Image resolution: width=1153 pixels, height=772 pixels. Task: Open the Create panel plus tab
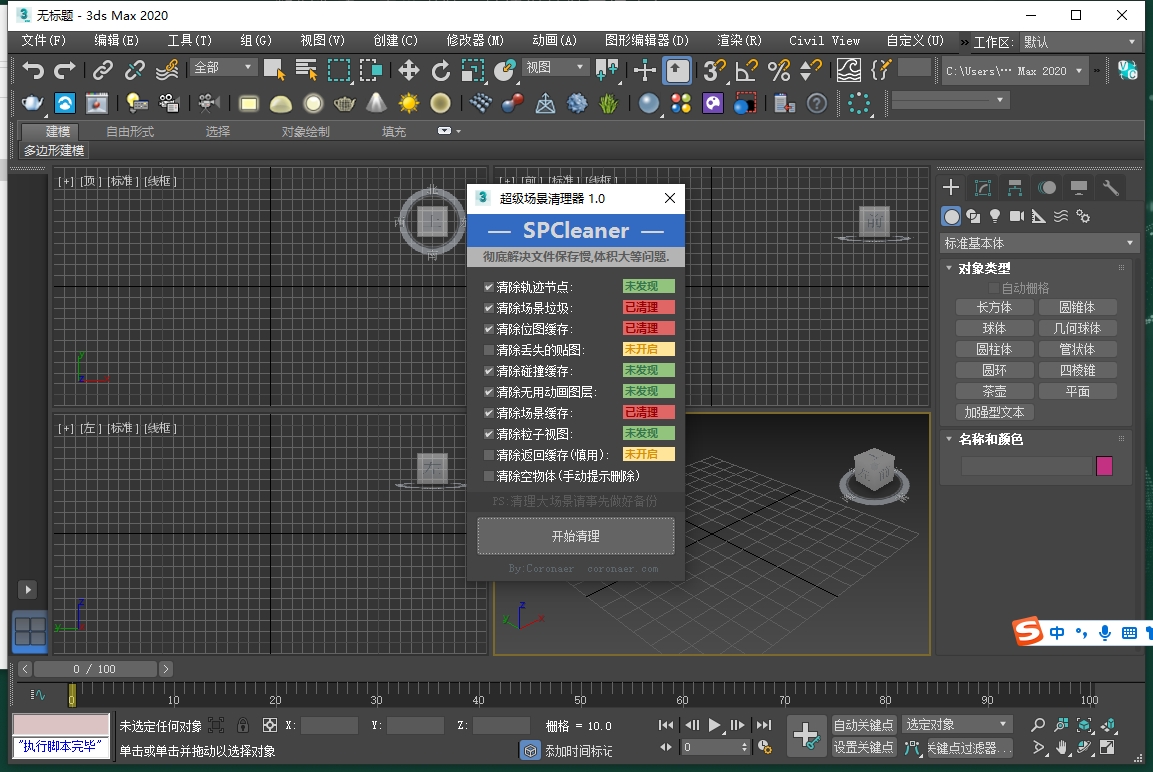[x=951, y=187]
